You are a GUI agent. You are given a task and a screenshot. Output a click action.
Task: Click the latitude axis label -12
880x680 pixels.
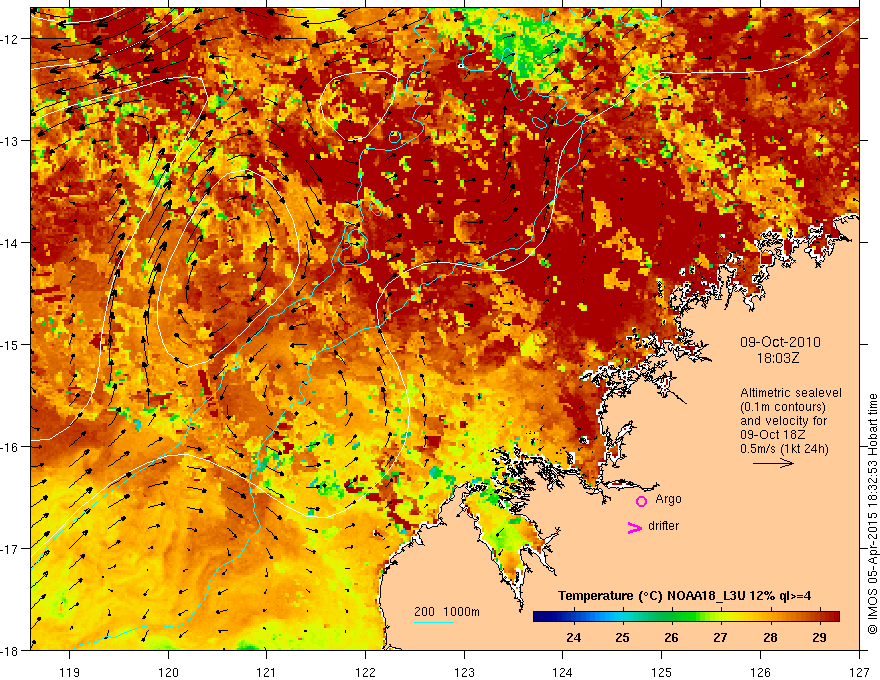10,39
